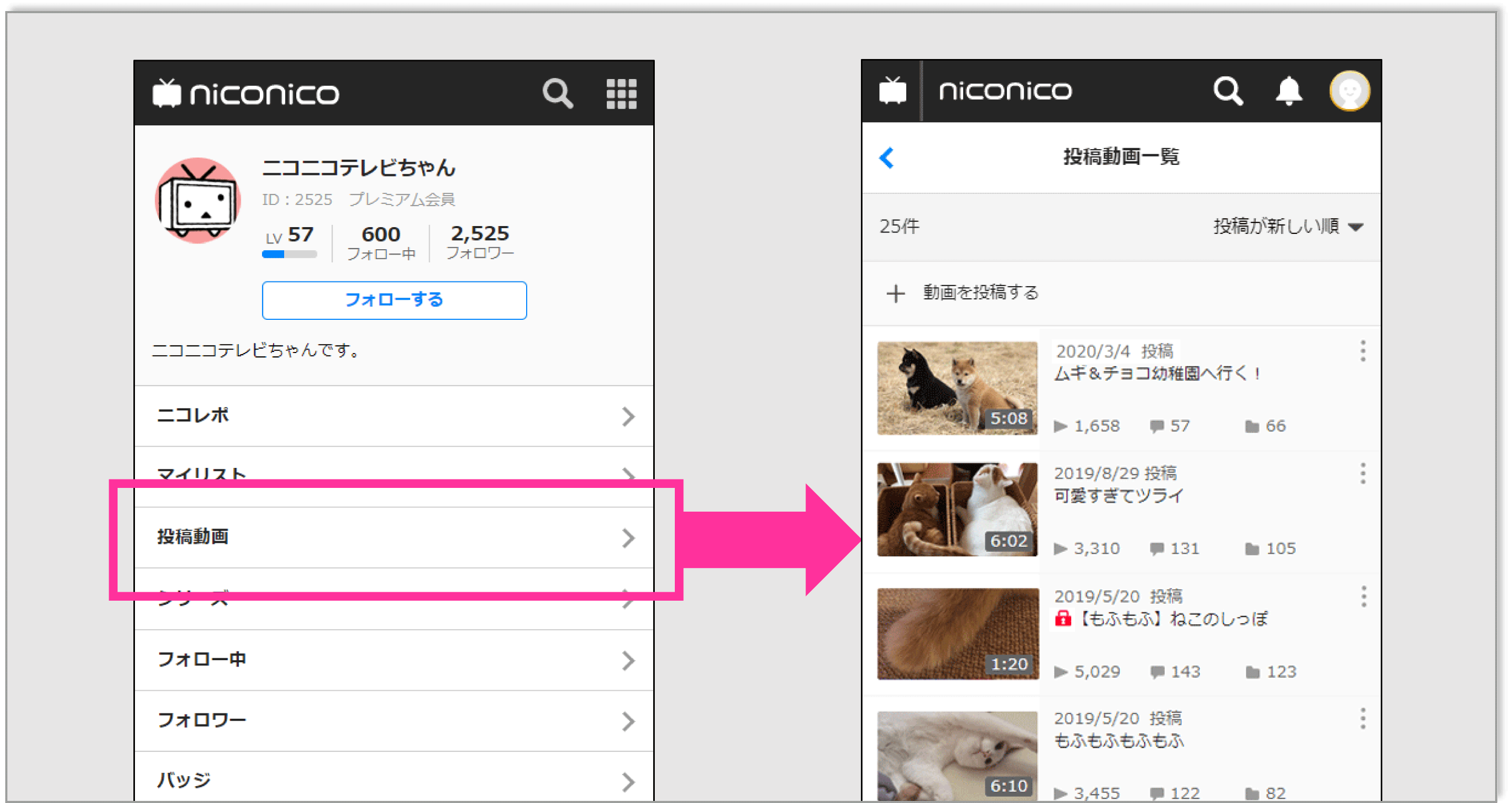This screenshot has height=803, width=1512.
Task: Expand ニコレポ row chevron arrow
Action: [628, 416]
